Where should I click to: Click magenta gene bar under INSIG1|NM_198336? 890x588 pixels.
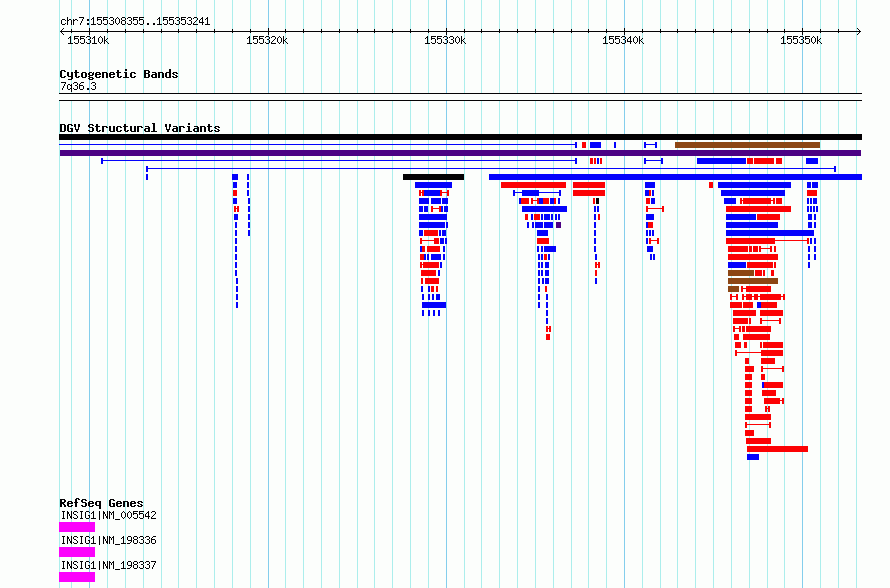pos(77,552)
